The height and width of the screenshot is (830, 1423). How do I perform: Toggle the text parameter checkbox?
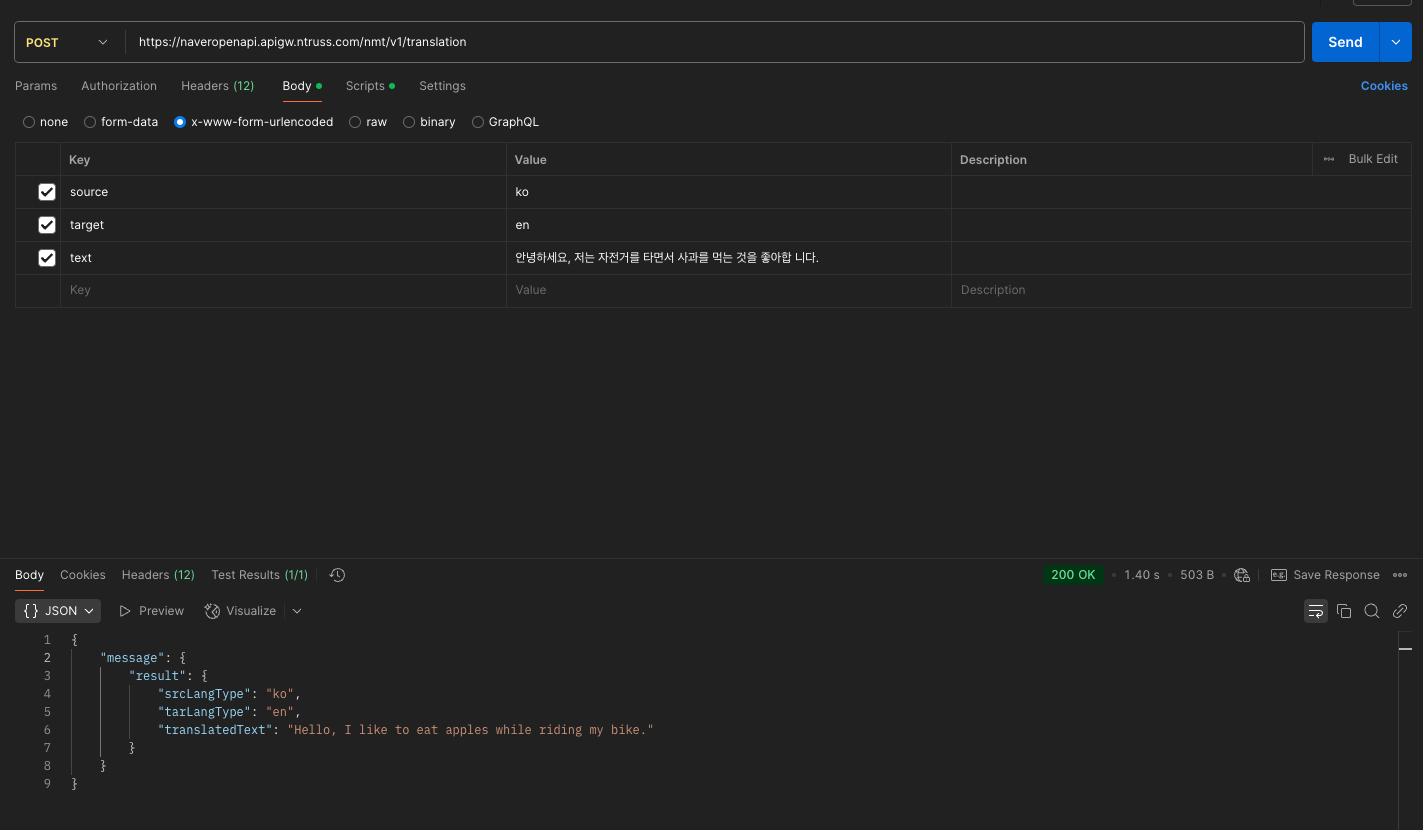[x=47, y=258]
